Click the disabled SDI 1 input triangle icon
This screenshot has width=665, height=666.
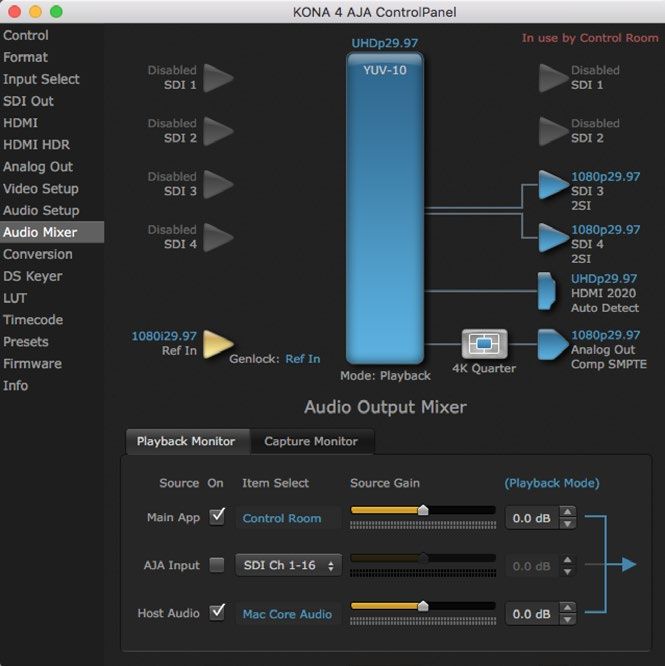coord(218,78)
